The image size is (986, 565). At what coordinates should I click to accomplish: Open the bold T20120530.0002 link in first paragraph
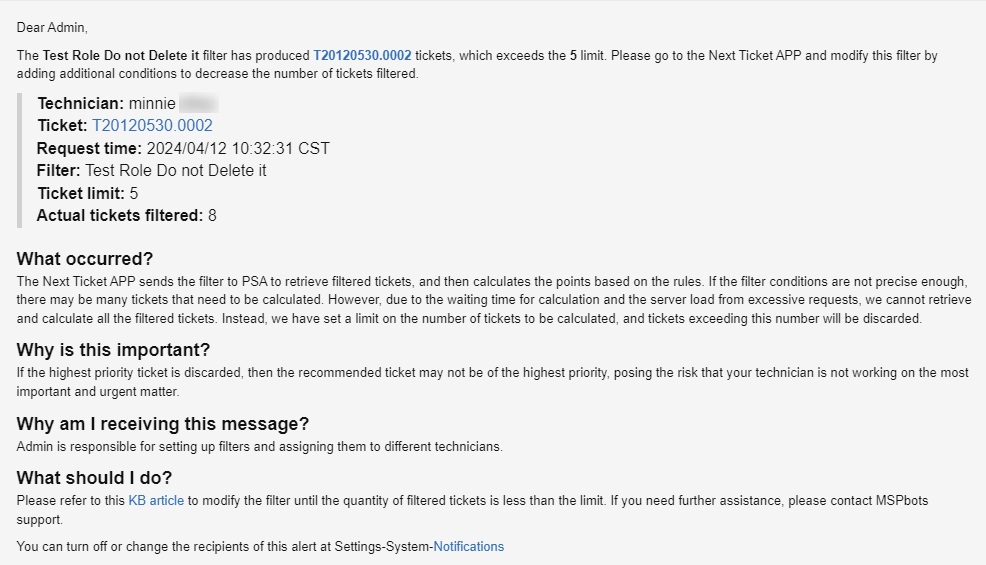pos(362,56)
